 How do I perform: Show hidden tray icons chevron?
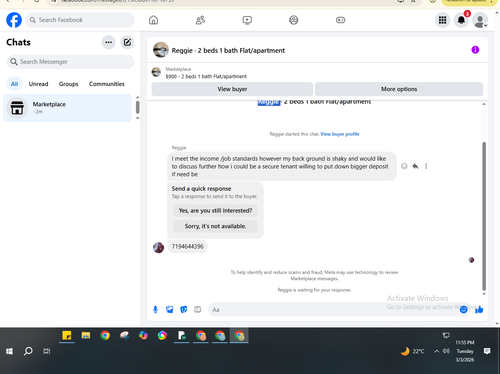[436, 351]
